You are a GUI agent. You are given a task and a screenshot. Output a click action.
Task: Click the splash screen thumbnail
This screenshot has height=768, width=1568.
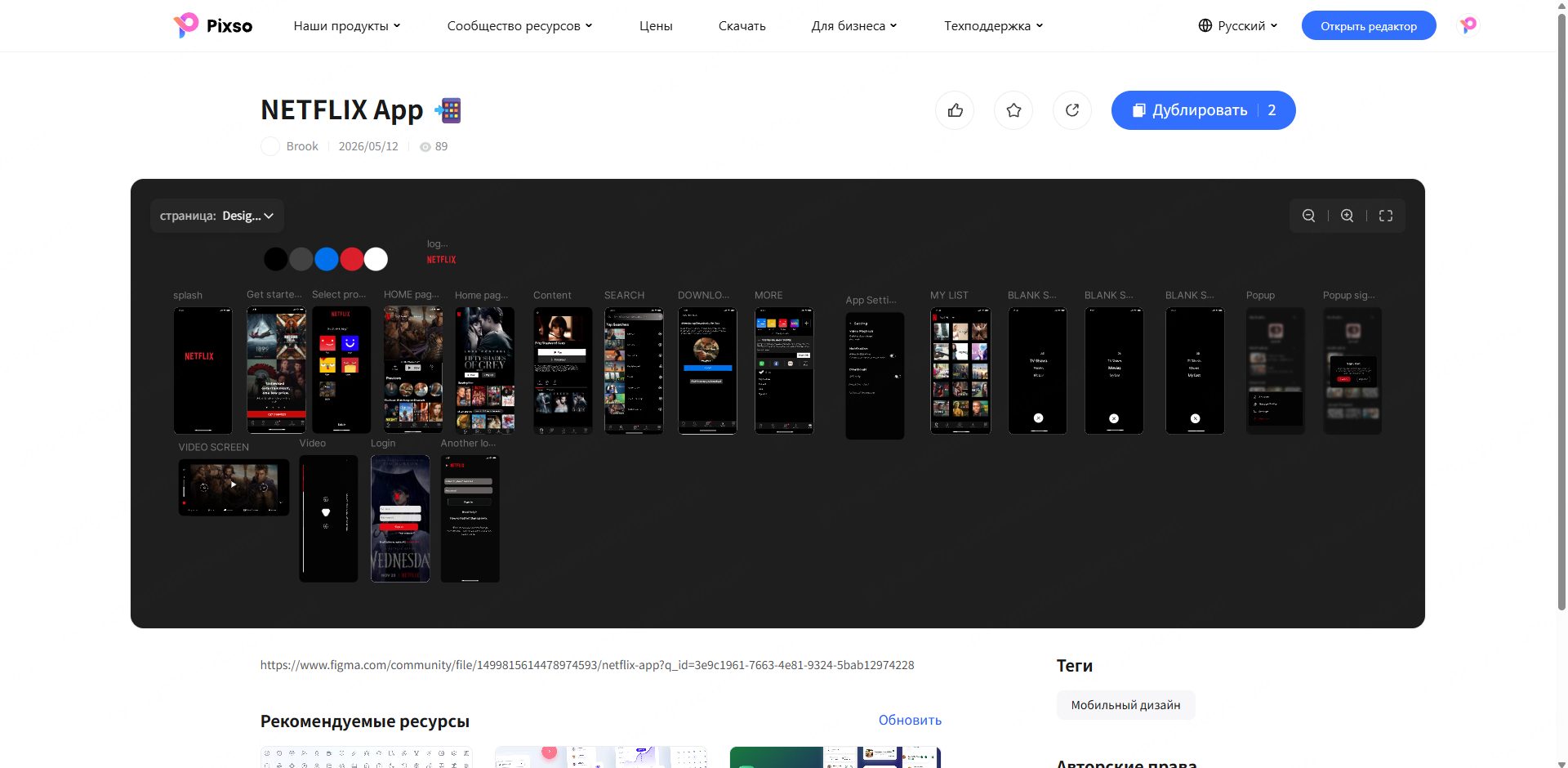[x=203, y=370]
